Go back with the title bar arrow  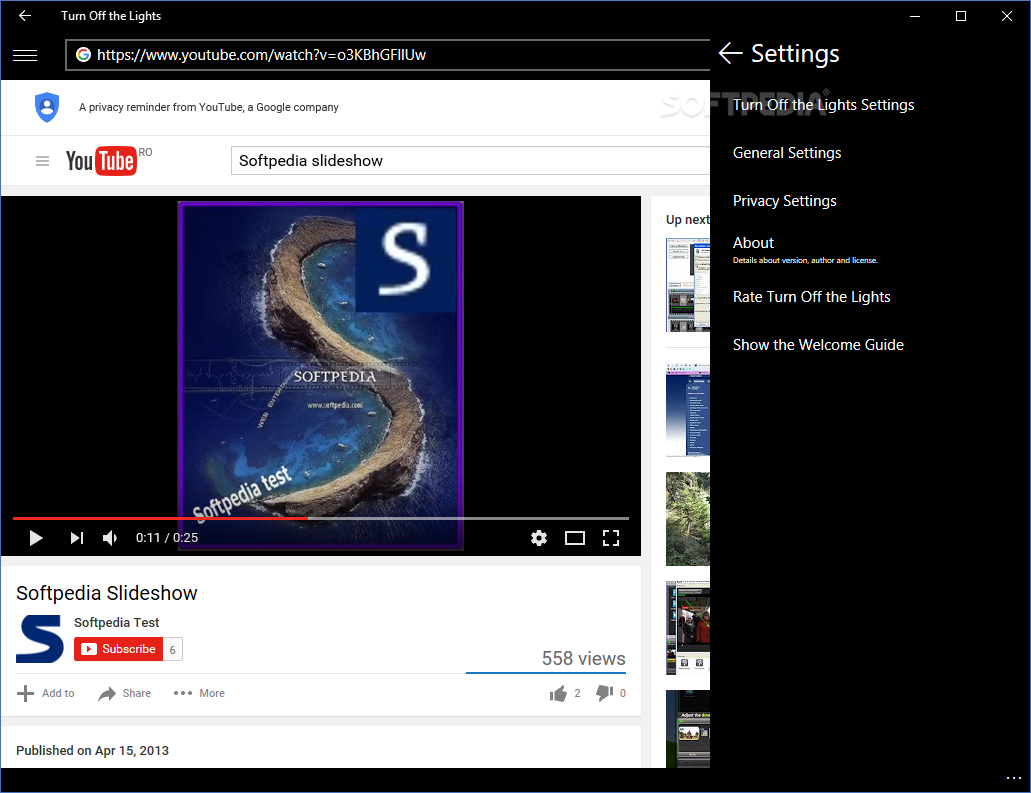pos(25,16)
